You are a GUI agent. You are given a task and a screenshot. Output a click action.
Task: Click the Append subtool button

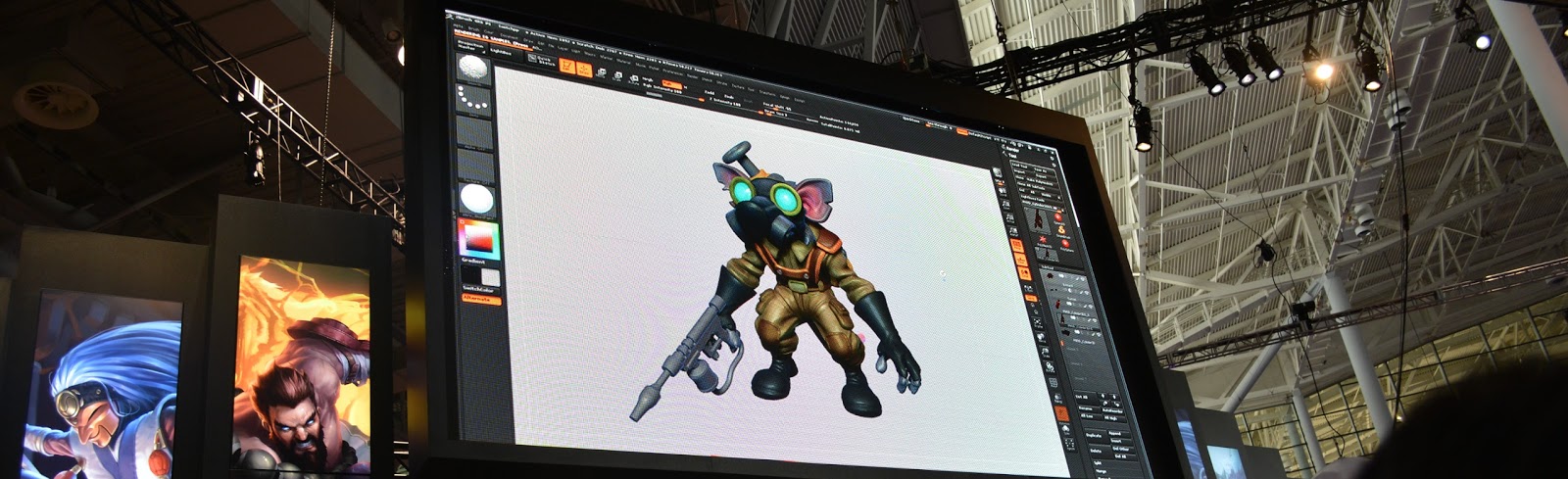click(x=1118, y=433)
